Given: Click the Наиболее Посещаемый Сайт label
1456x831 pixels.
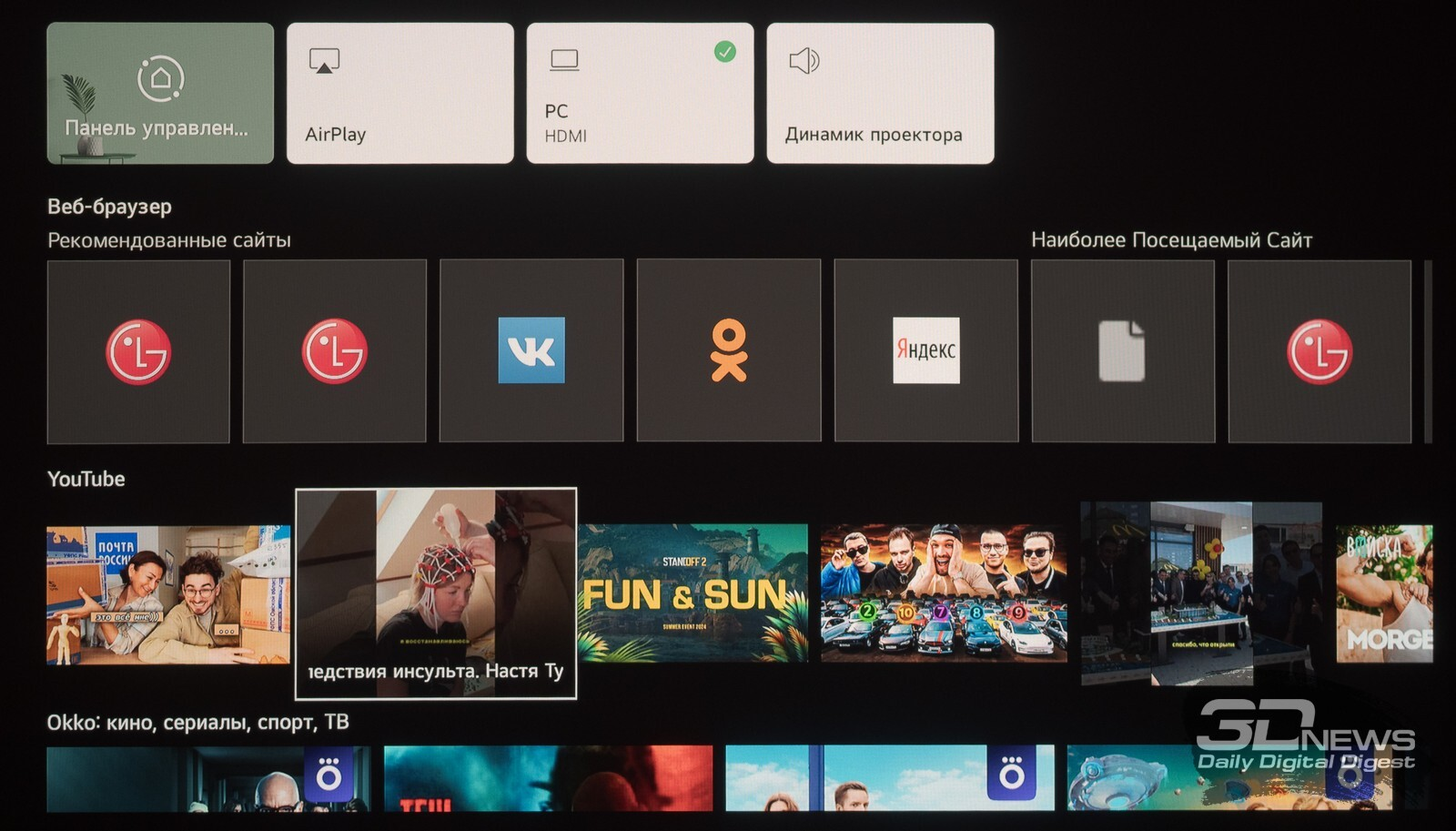Looking at the screenshot, I should [1171, 240].
